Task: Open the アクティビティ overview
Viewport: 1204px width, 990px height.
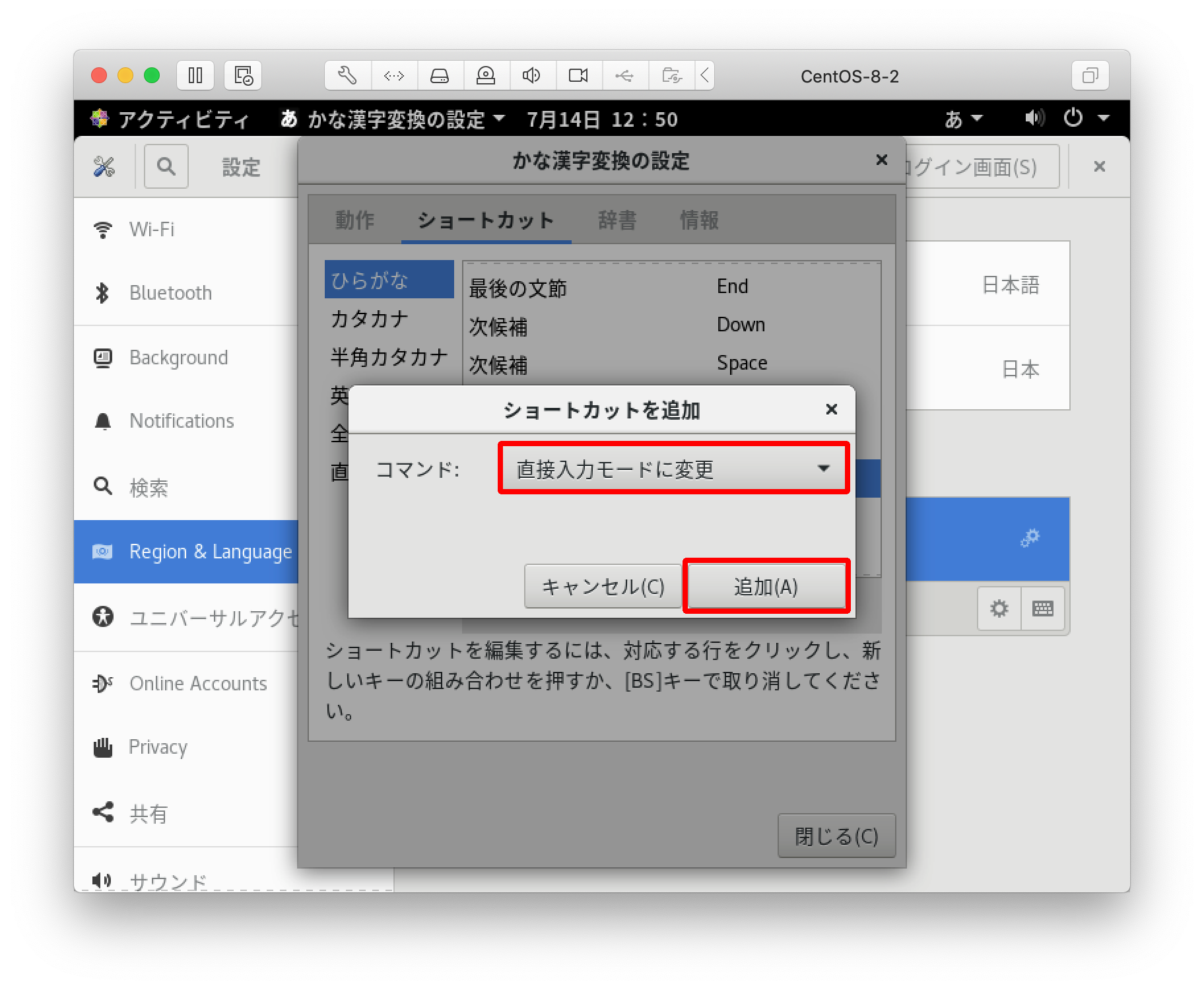Action: (170, 119)
